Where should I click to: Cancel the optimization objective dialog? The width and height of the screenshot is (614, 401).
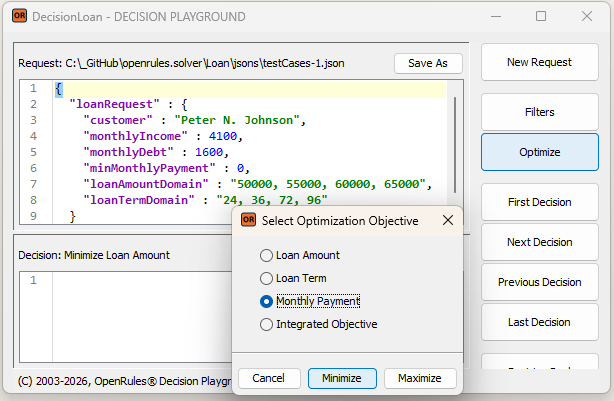(269, 378)
